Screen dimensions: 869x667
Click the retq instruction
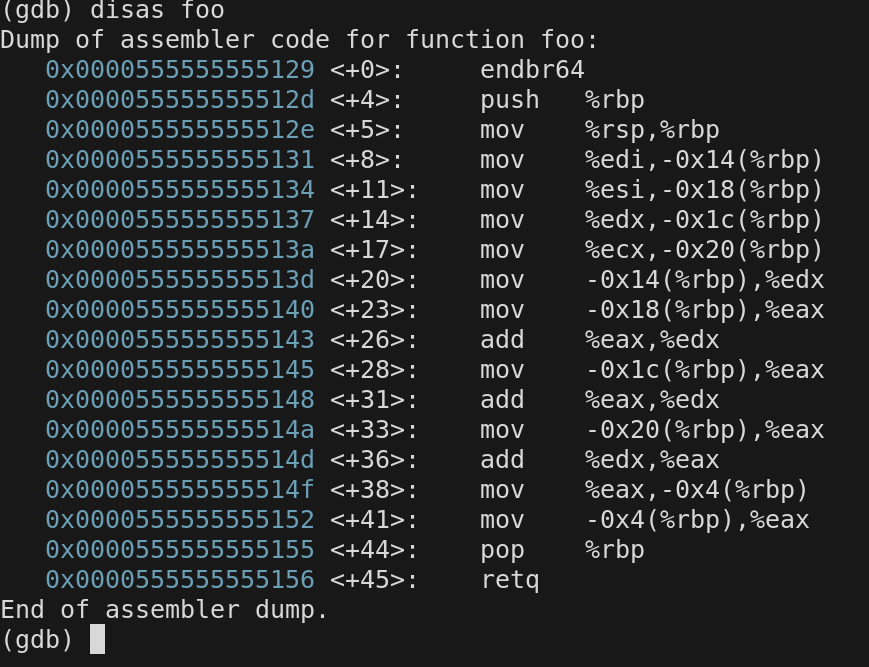coord(509,580)
